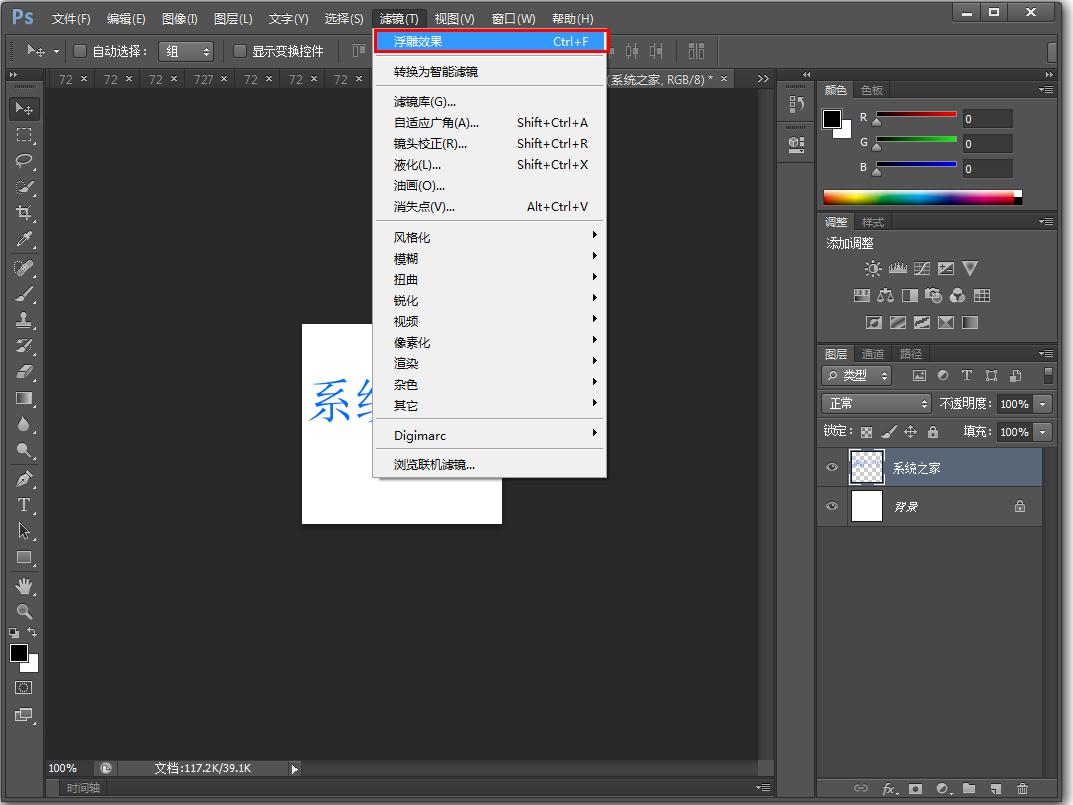Hide the 系统之家 layer
The width and height of the screenshot is (1073, 805).
click(x=831, y=467)
